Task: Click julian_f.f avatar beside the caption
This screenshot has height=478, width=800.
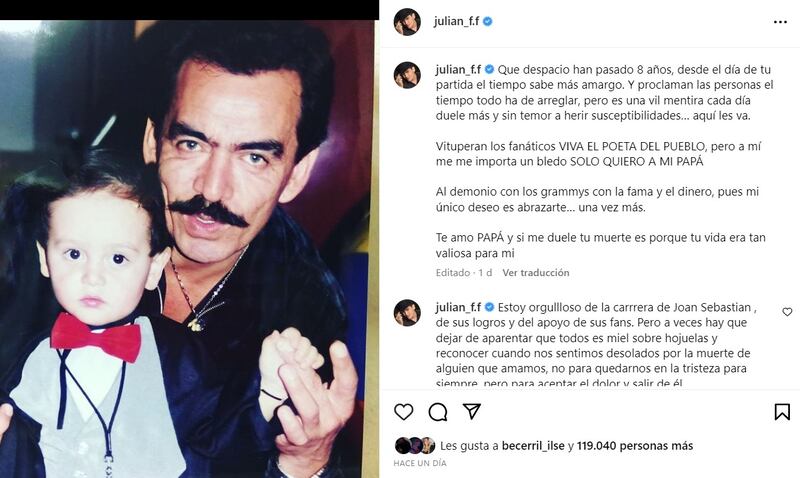Action: [407, 75]
